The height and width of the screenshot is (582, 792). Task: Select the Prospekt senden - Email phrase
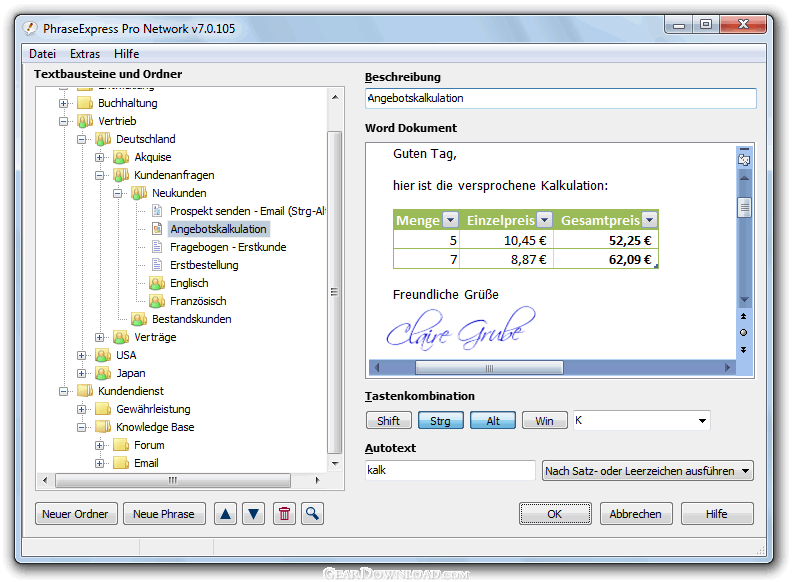pos(248,211)
